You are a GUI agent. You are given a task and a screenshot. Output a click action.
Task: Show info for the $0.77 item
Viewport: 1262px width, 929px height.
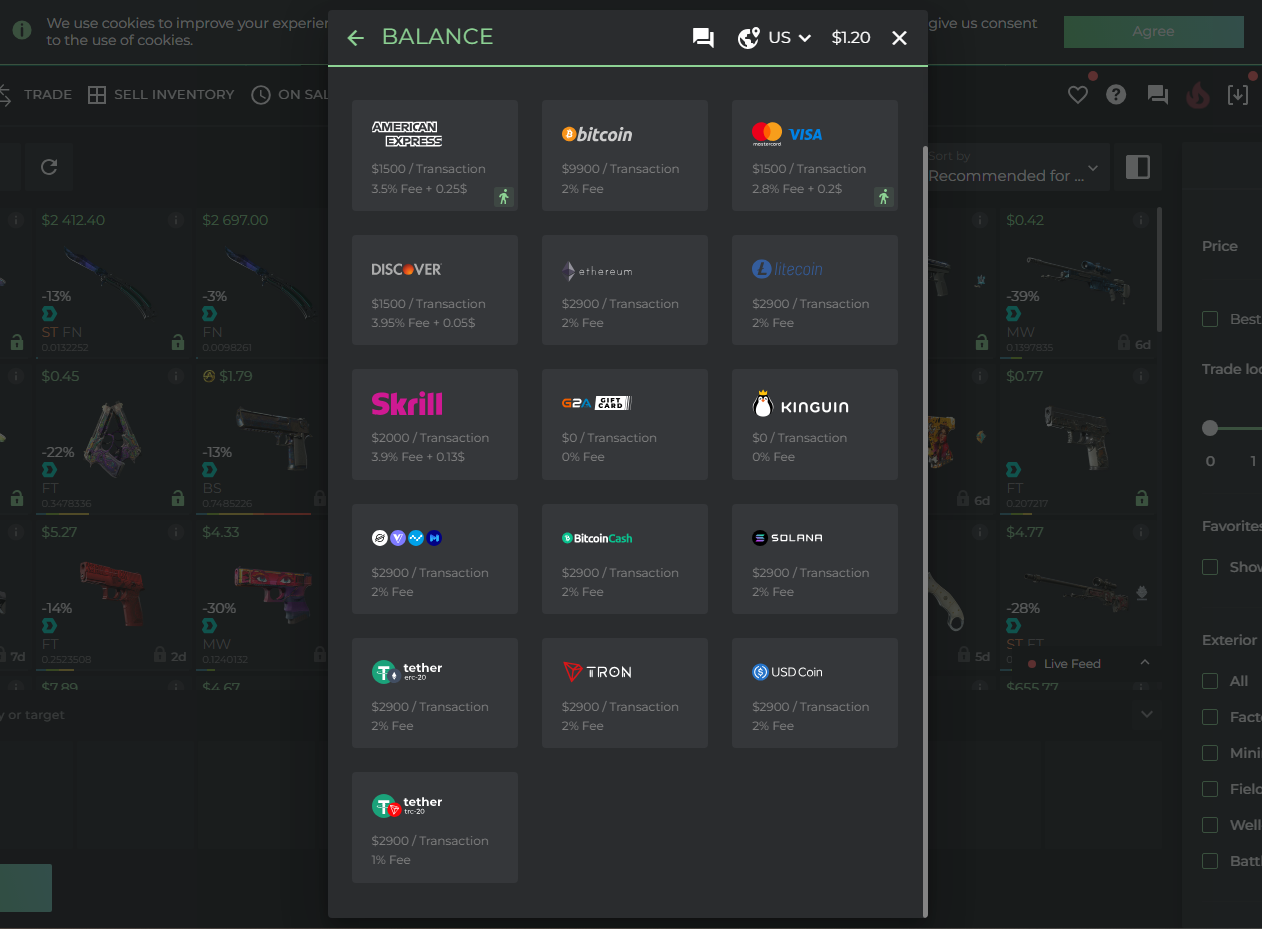pyautogui.click(x=1141, y=377)
